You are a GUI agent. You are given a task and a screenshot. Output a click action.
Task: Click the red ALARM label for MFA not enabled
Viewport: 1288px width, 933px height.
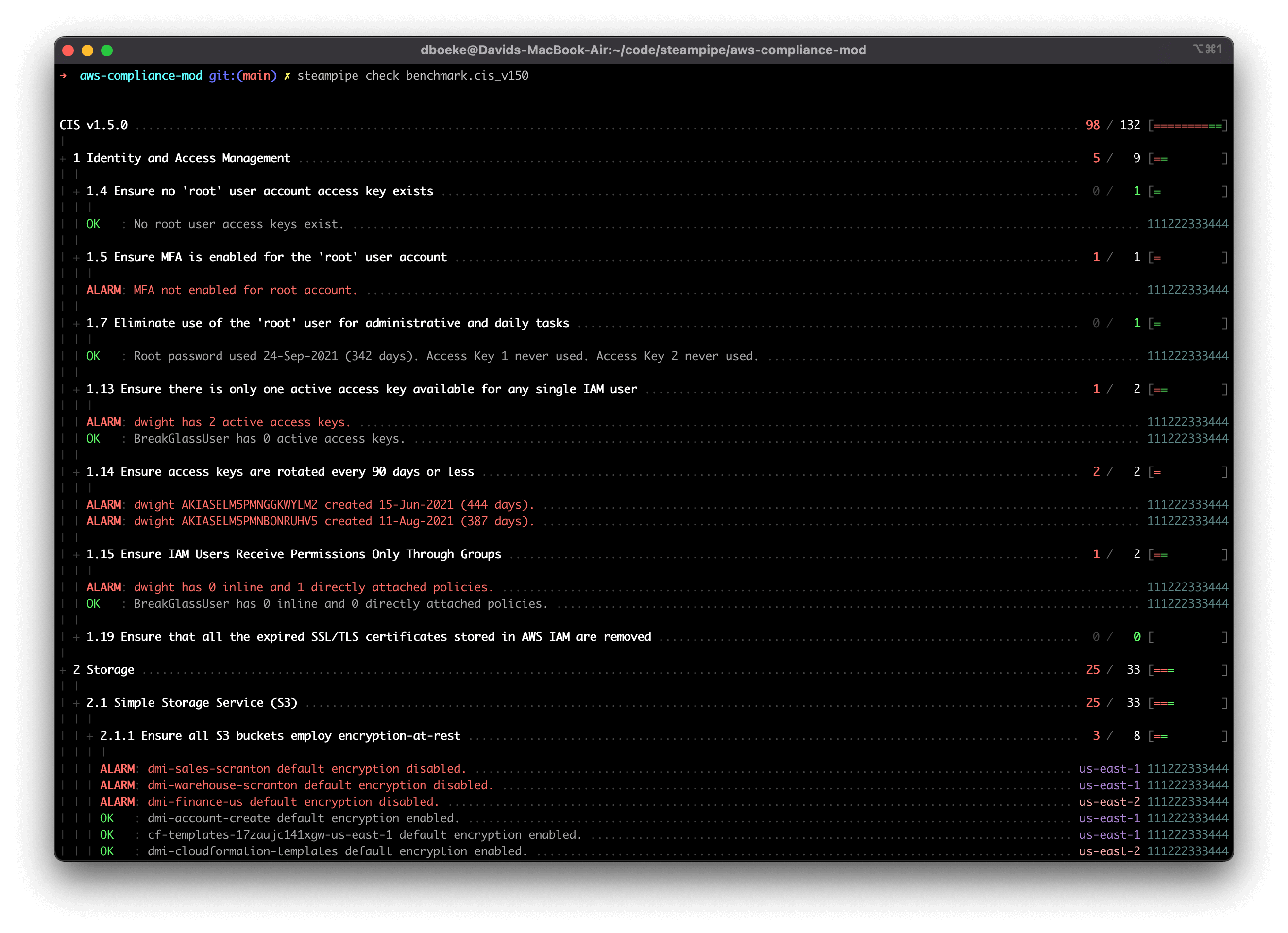click(103, 290)
